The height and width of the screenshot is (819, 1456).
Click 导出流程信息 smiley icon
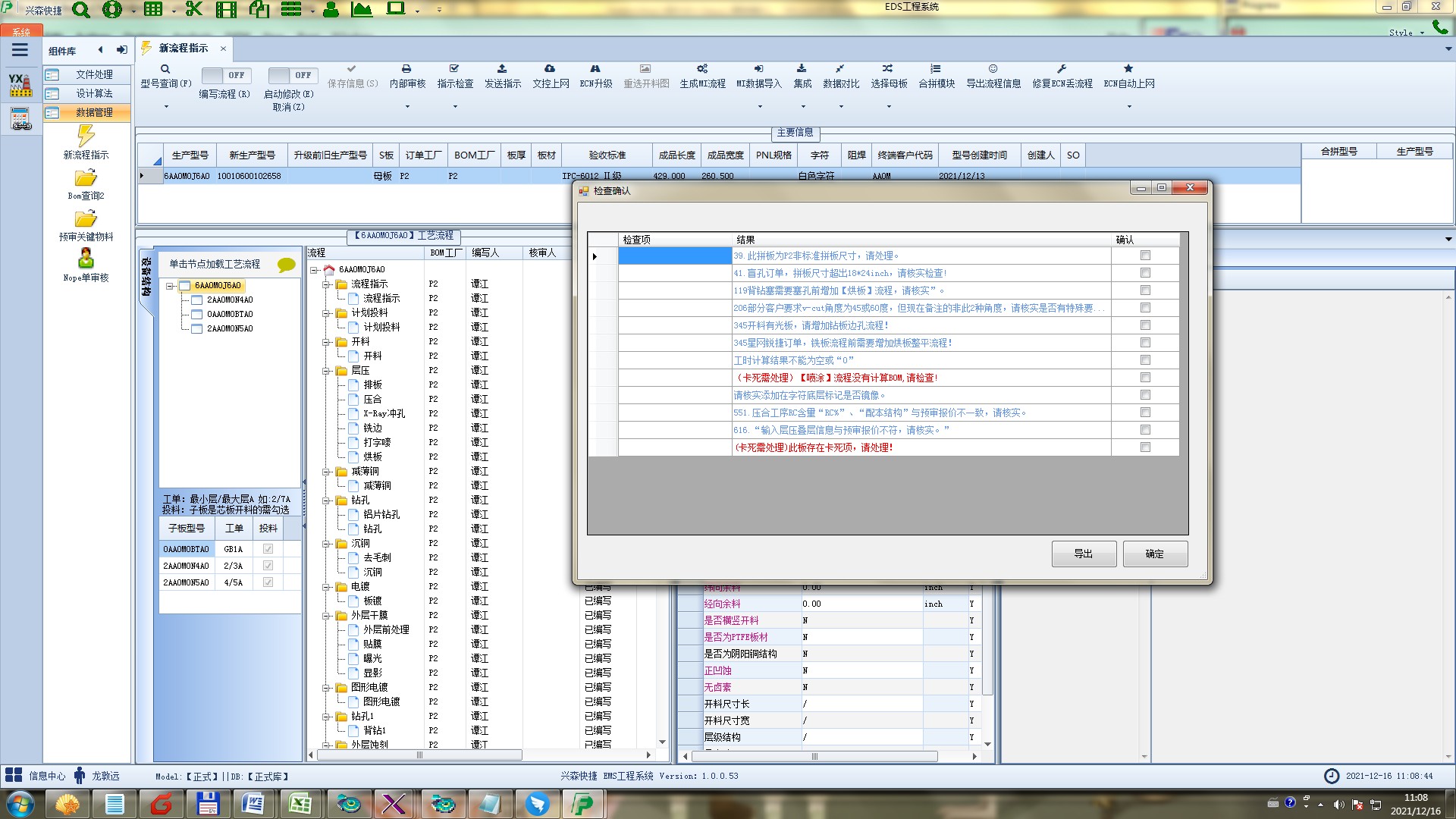[993, 69]
